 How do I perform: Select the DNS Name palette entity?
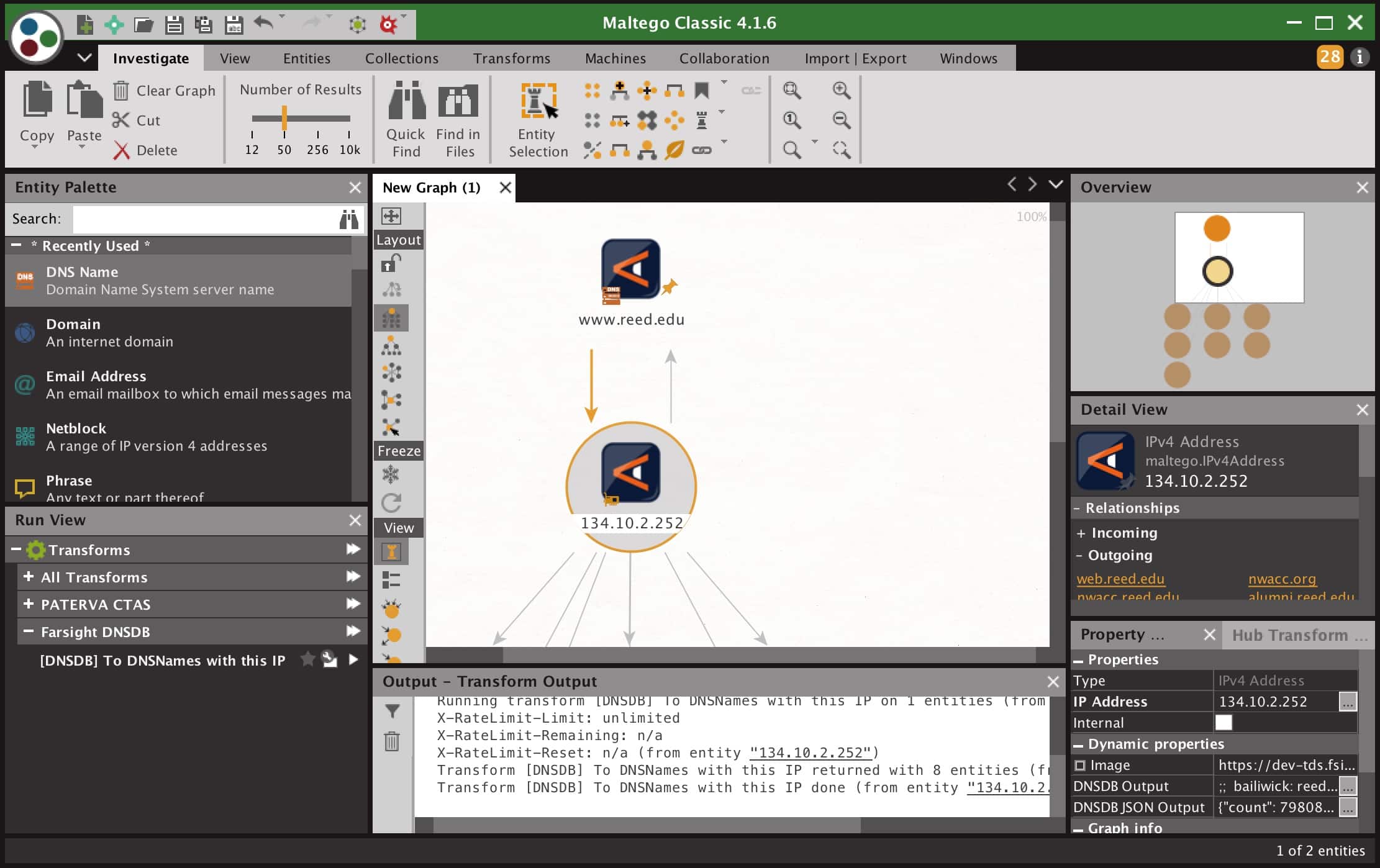pos(178,281)
